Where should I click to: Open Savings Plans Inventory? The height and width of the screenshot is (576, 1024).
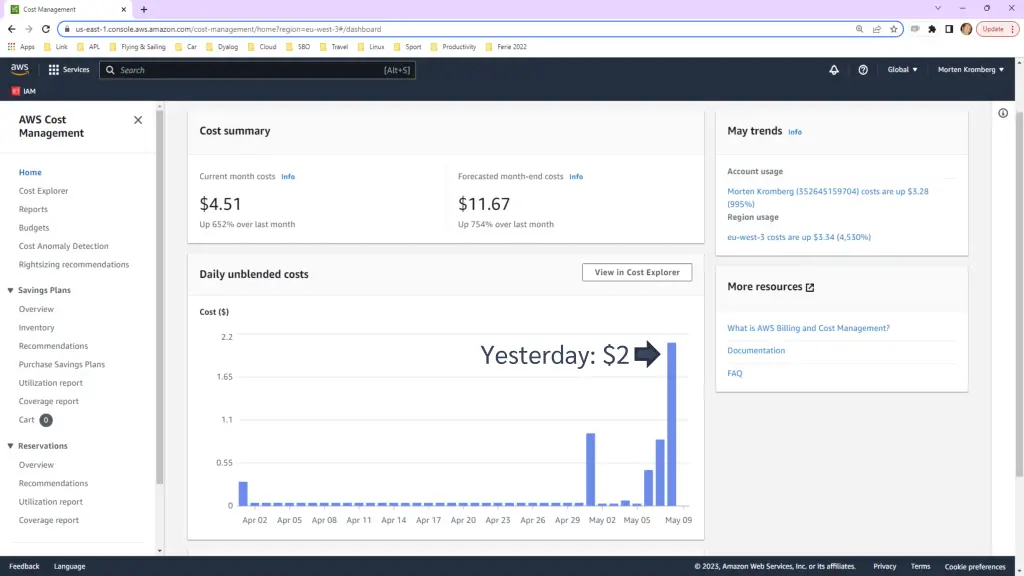pos(36,328)
